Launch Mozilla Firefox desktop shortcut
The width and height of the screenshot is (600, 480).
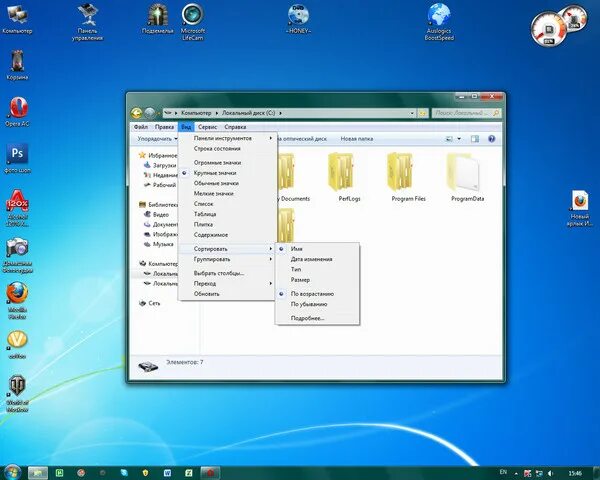(17, 301)
